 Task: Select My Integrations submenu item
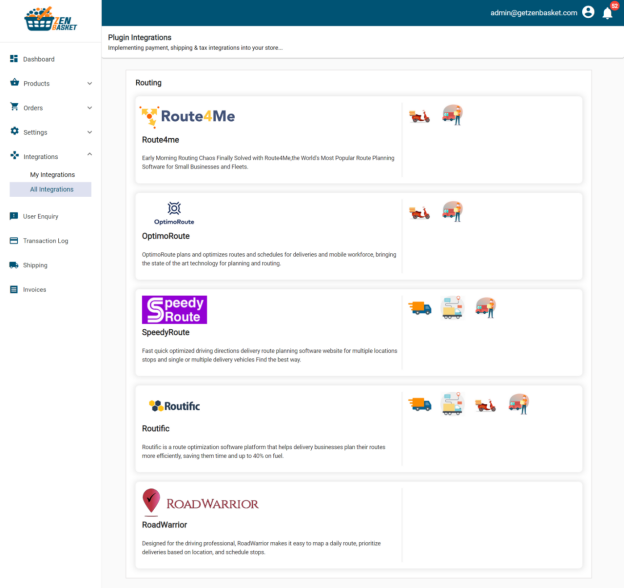click(53, 175)
